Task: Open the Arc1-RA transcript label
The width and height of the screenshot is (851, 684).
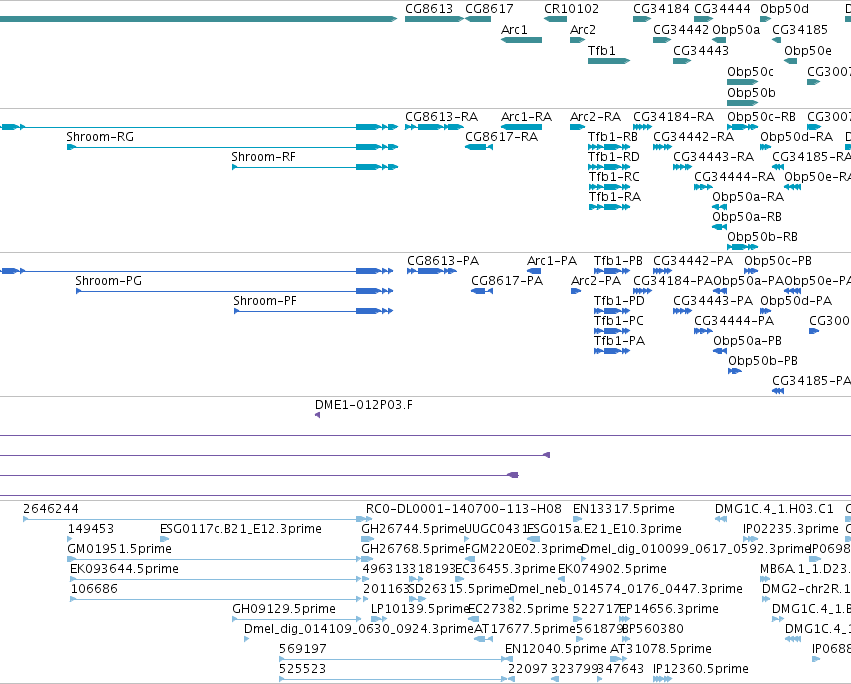Action: coord(526,117)
